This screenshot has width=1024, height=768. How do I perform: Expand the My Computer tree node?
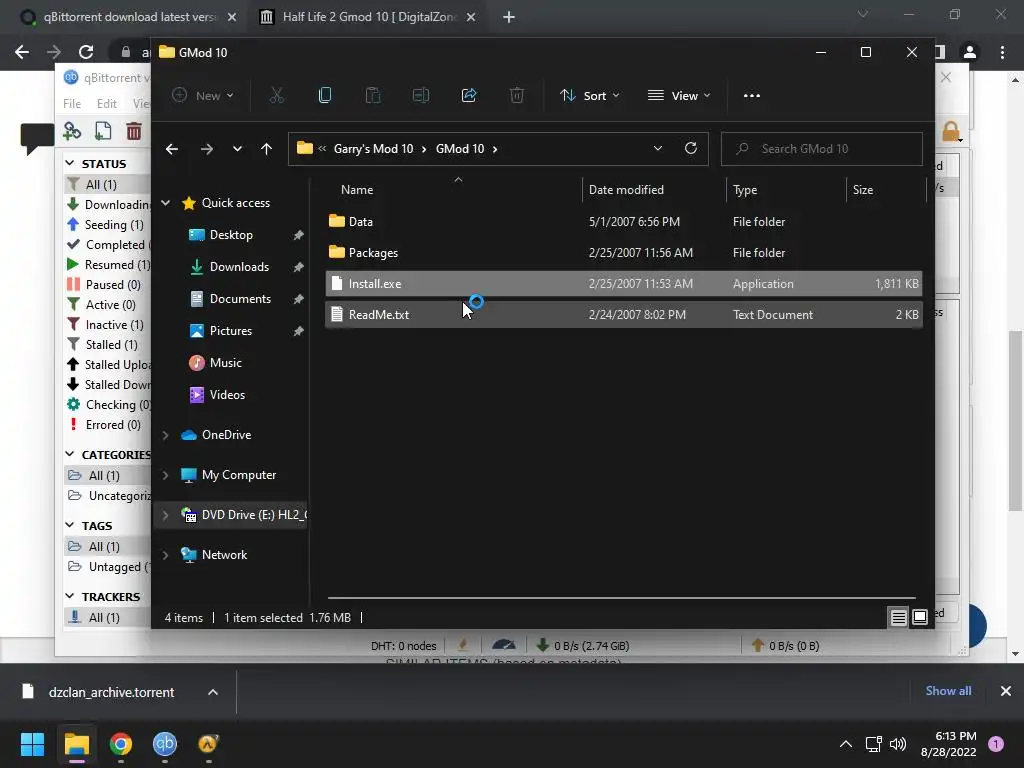click(x=166, y=475)
